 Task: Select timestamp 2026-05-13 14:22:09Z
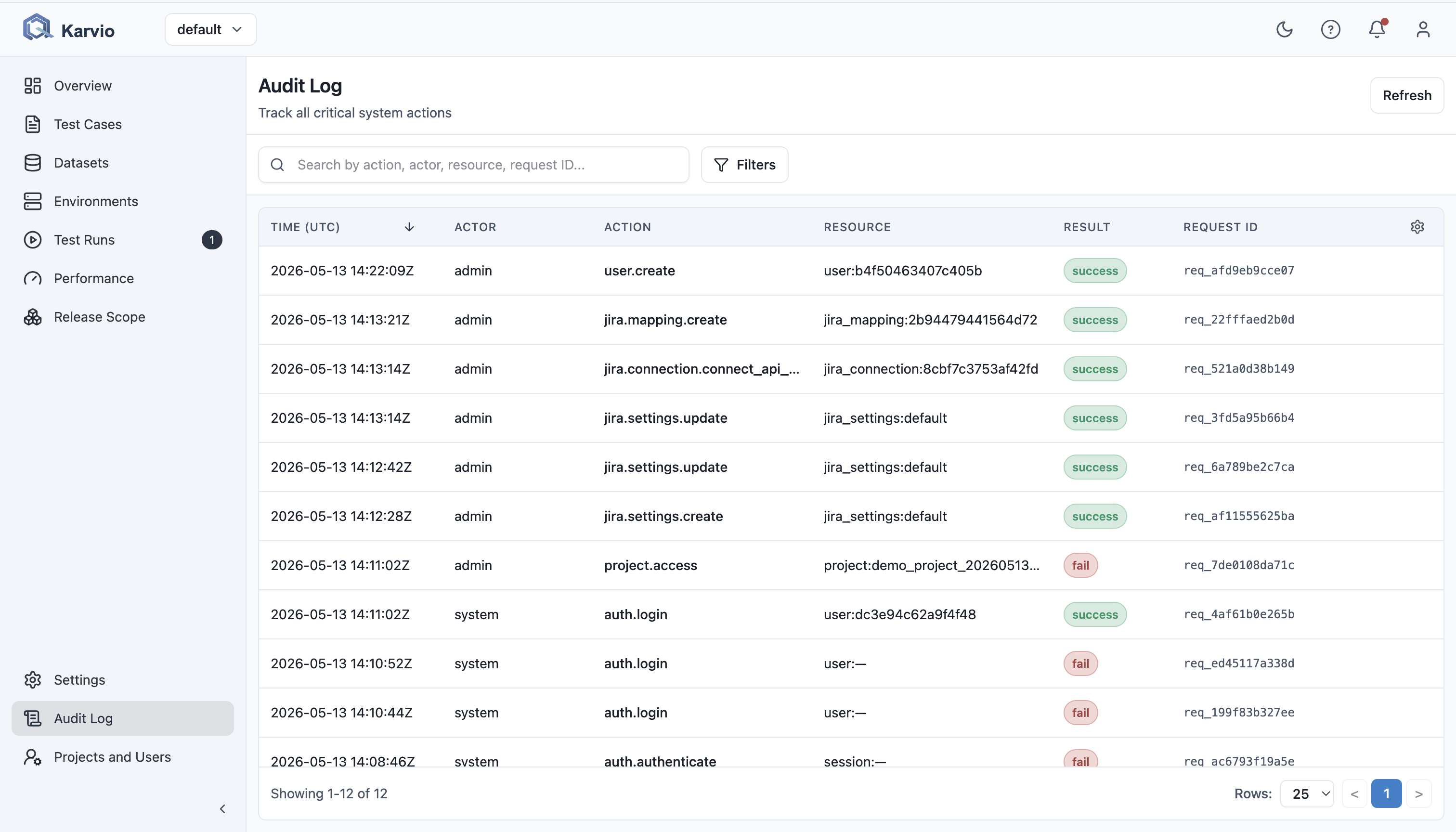click(x=342, y=271)
